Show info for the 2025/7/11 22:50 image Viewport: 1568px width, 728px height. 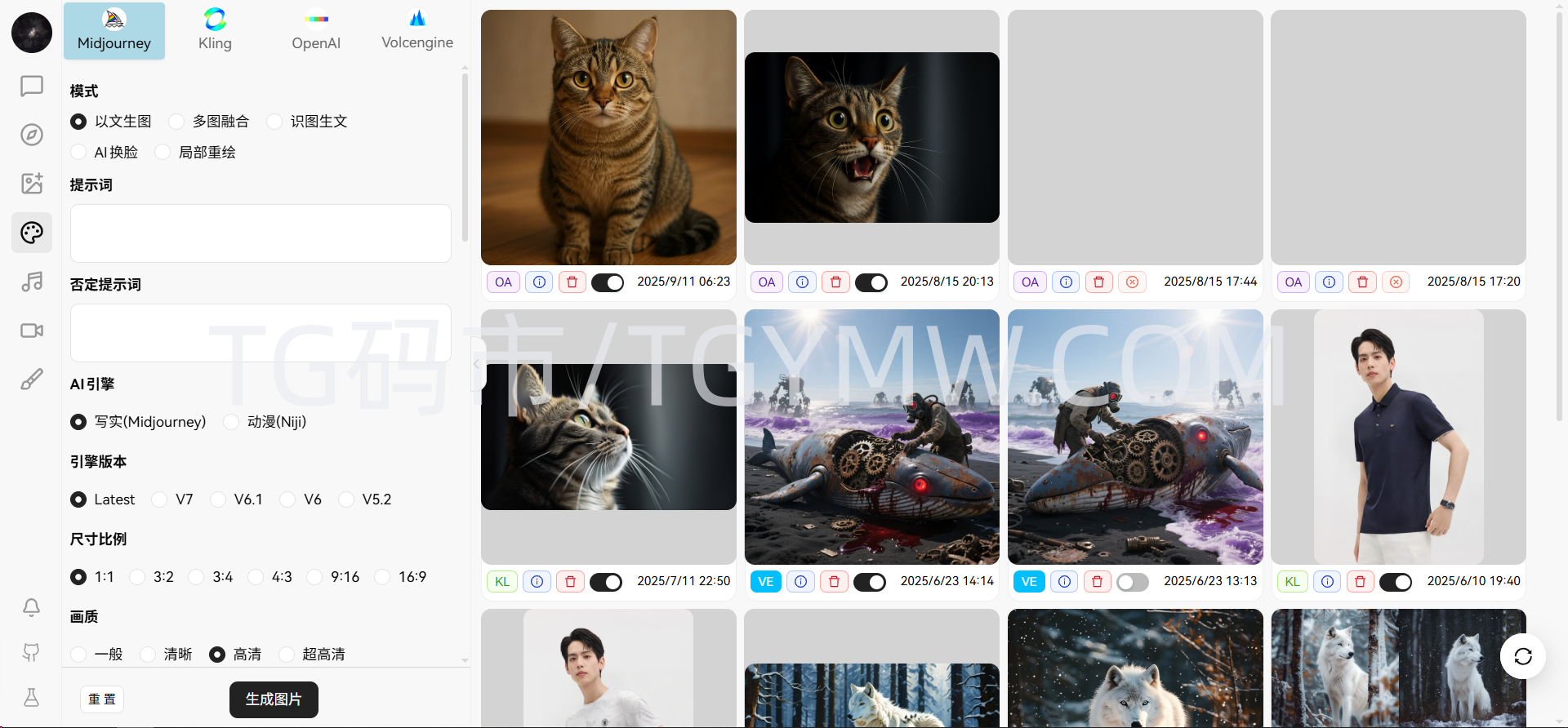537,582
